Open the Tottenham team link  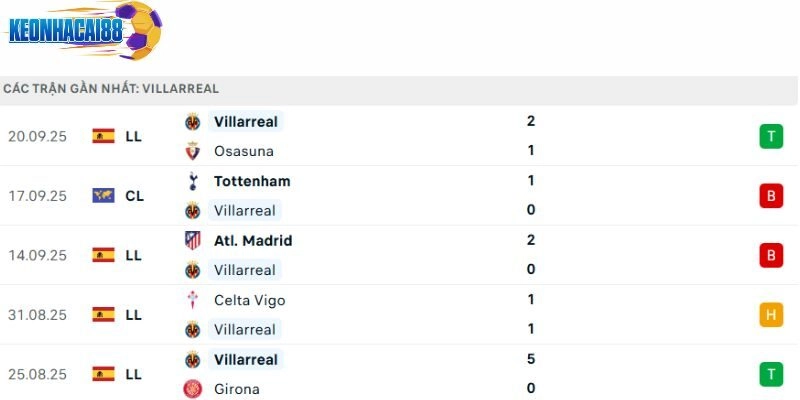coord(252,181)
